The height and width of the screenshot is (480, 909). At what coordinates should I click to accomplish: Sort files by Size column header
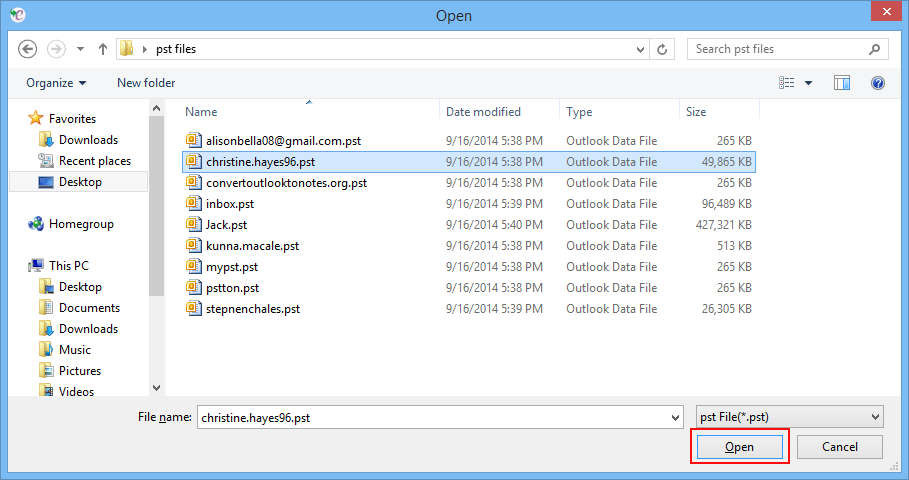[696, 112]
